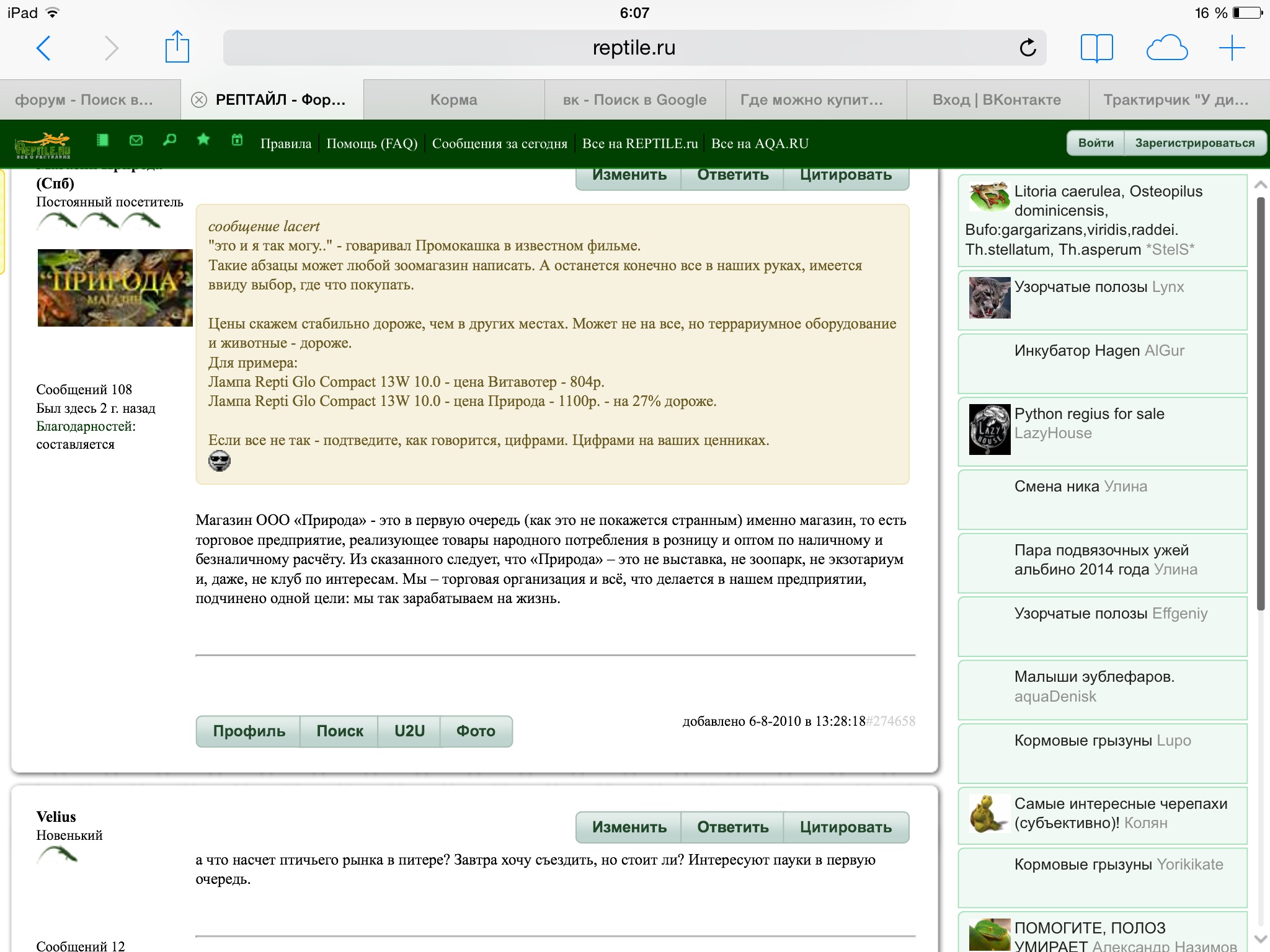Go back with the Safari back arrow

43,48
